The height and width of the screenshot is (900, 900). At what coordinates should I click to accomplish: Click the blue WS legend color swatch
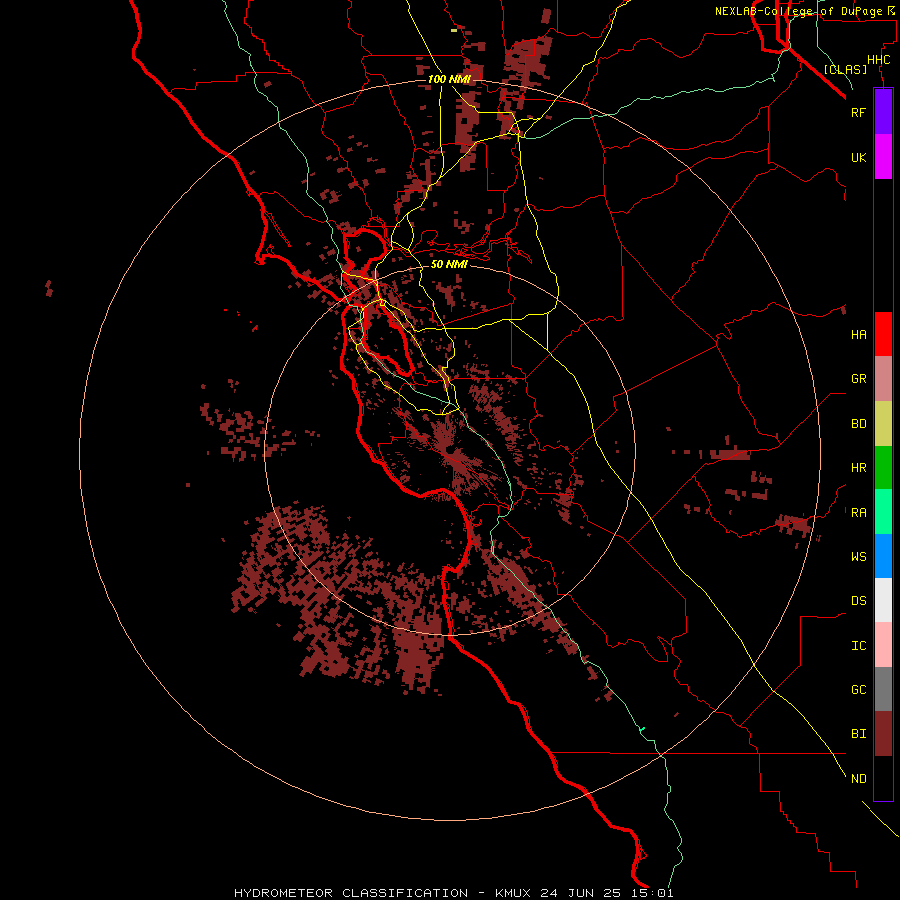pyautogui.click(x=883, y=556)
